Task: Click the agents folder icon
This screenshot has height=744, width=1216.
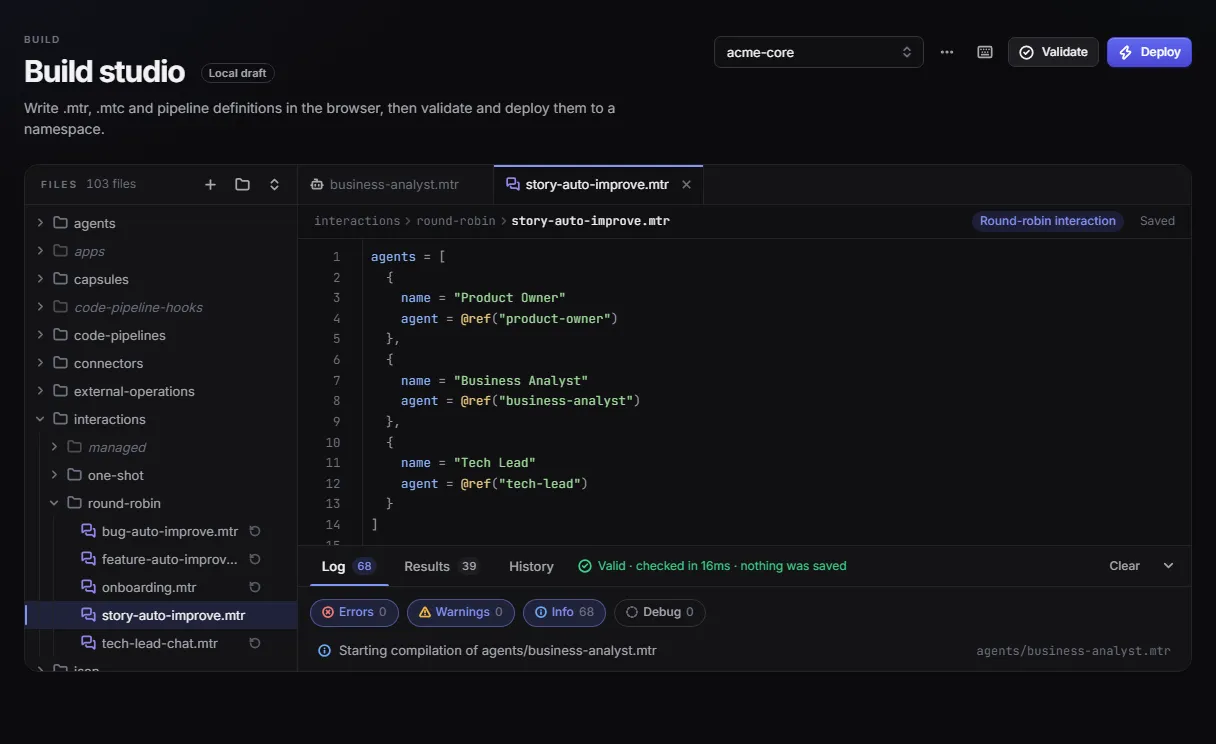Action: (60, 223)
